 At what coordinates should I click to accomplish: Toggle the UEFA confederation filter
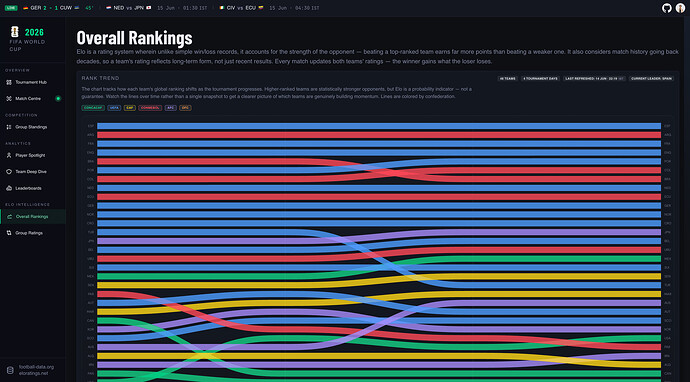pyautogui.click(x=114, y=108)
